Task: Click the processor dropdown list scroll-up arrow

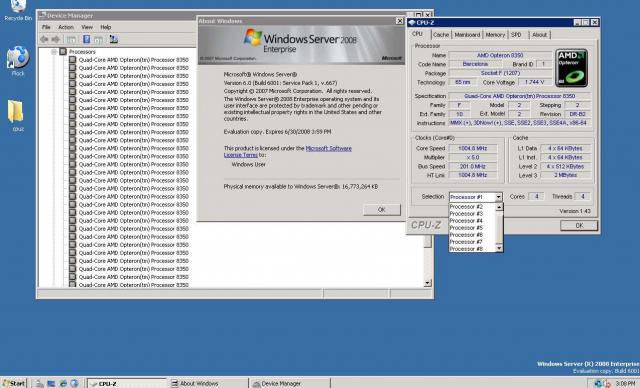Action: [499, 207]
